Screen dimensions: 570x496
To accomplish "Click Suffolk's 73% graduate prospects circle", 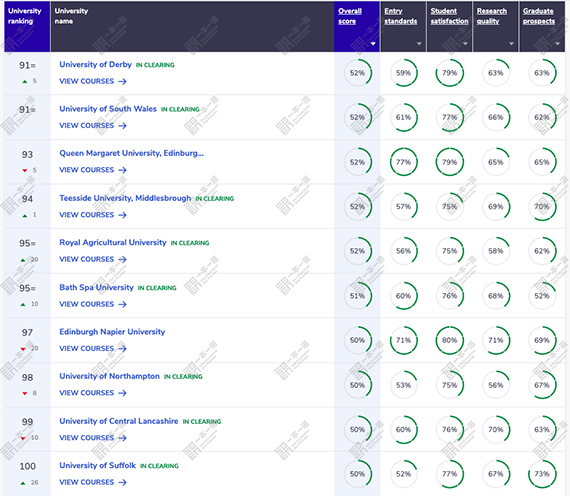I will coord(542,474).
